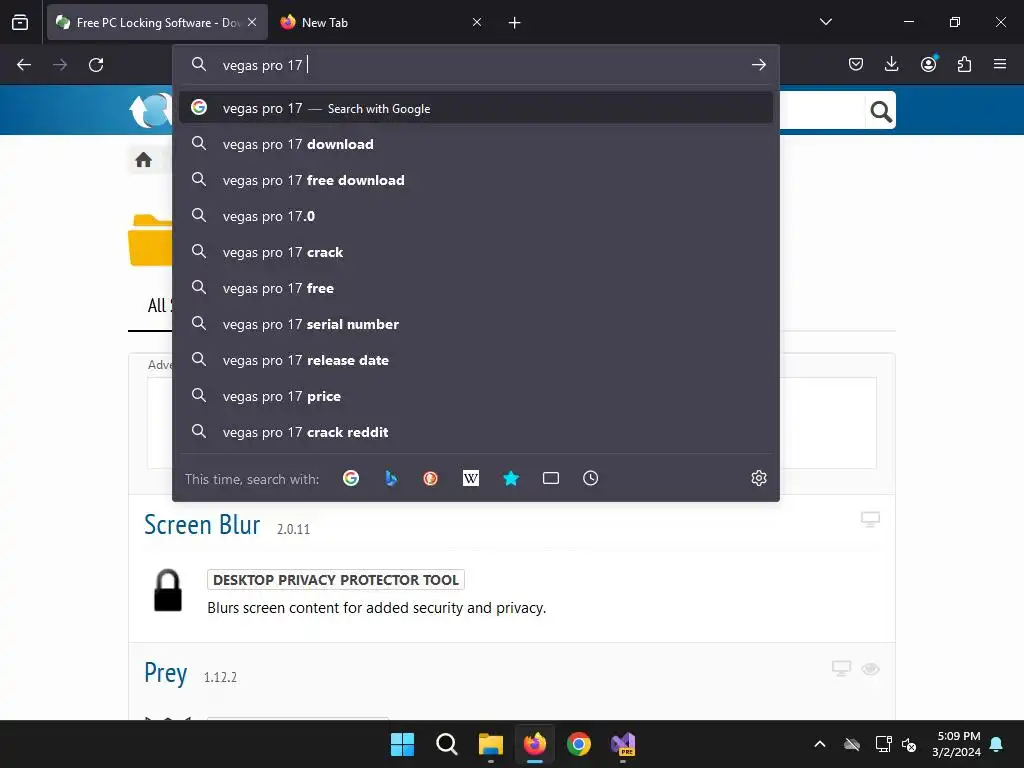Select 'vegas pro 17 crack reddit' suggestion
The image size is (1024, 768).
click(475, 432)
